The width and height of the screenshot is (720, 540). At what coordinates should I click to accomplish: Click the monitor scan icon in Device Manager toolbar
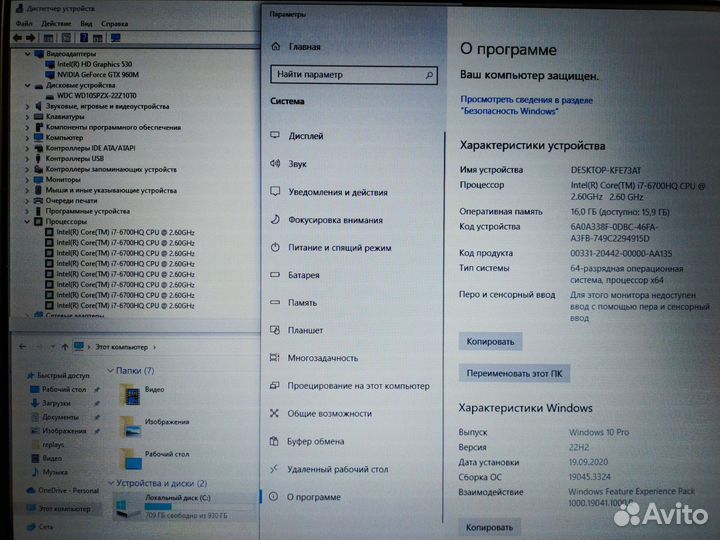click(x=115, y=38)
